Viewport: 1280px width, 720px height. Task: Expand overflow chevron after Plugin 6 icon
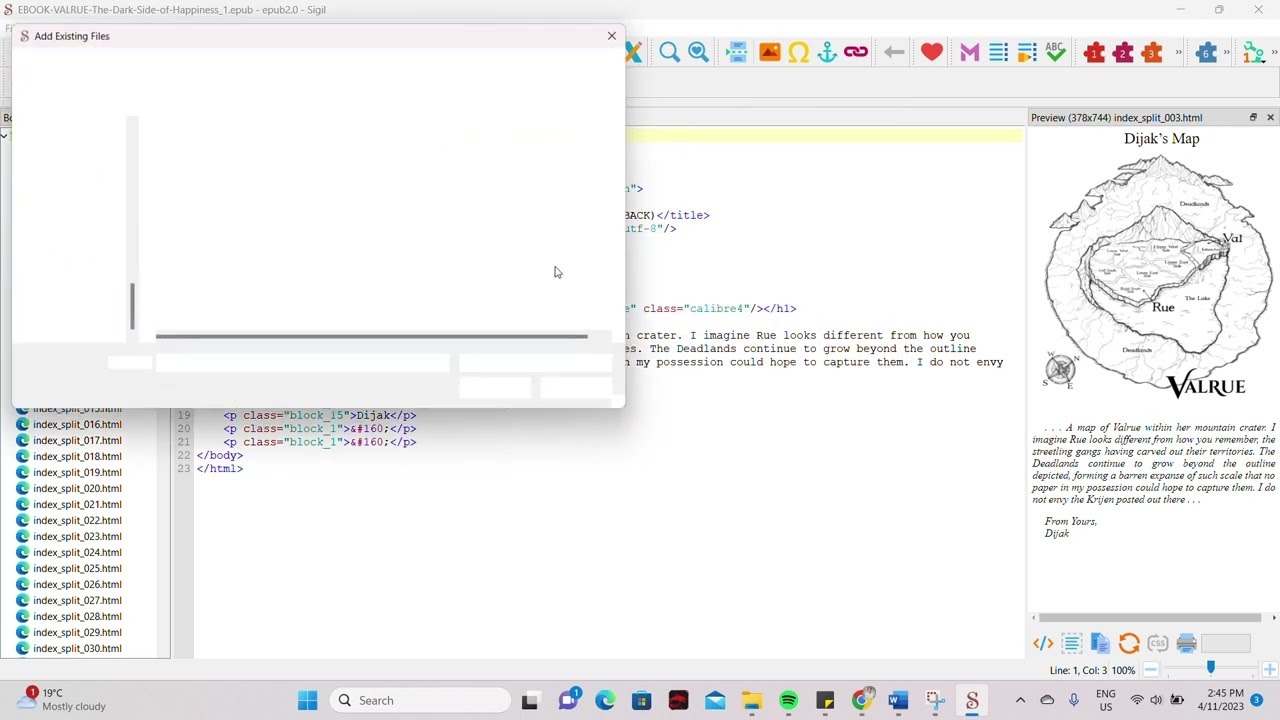pyautogui.click(x=1227, y=52)
